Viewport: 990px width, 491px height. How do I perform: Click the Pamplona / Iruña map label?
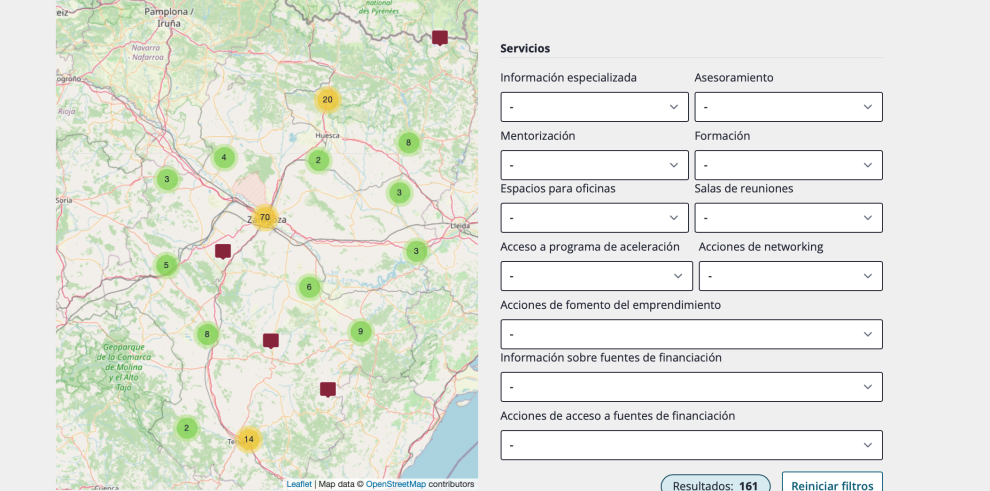pyautogui.click(x=169, y=17)
